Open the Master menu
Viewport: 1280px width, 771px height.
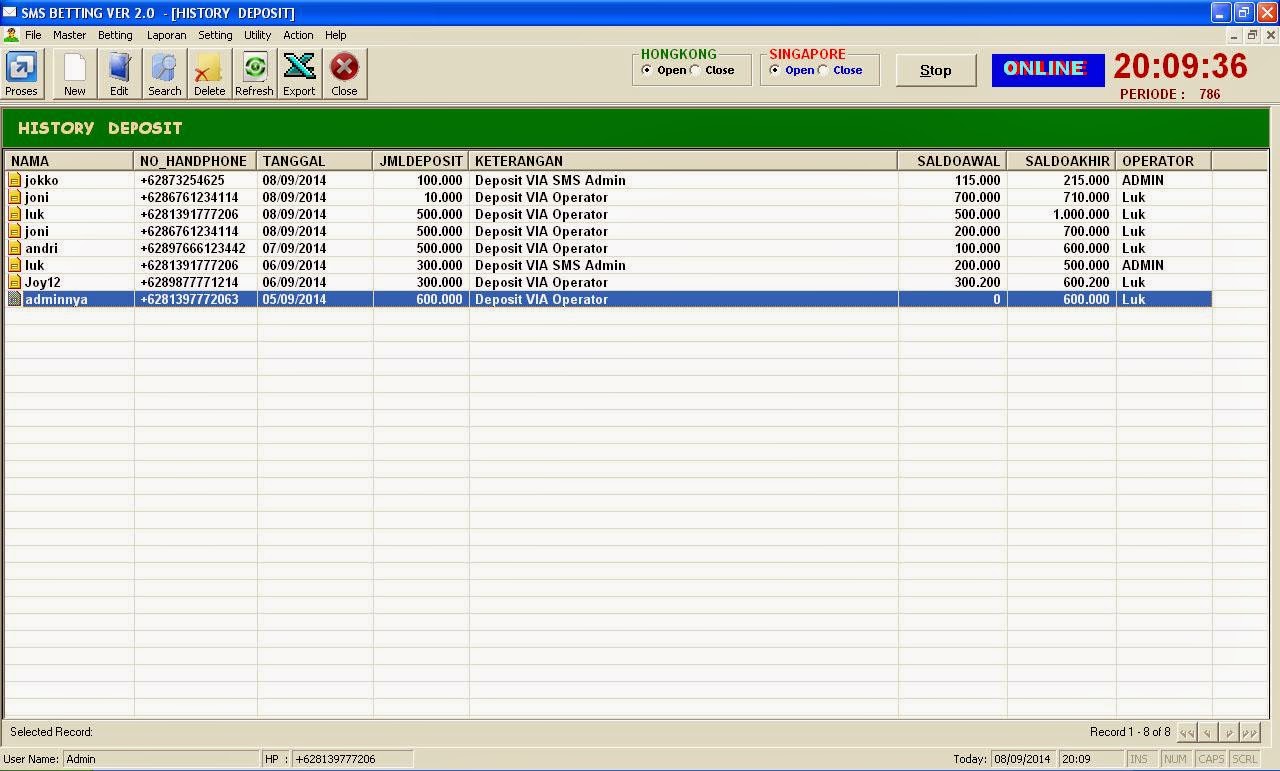coord(69,34)
